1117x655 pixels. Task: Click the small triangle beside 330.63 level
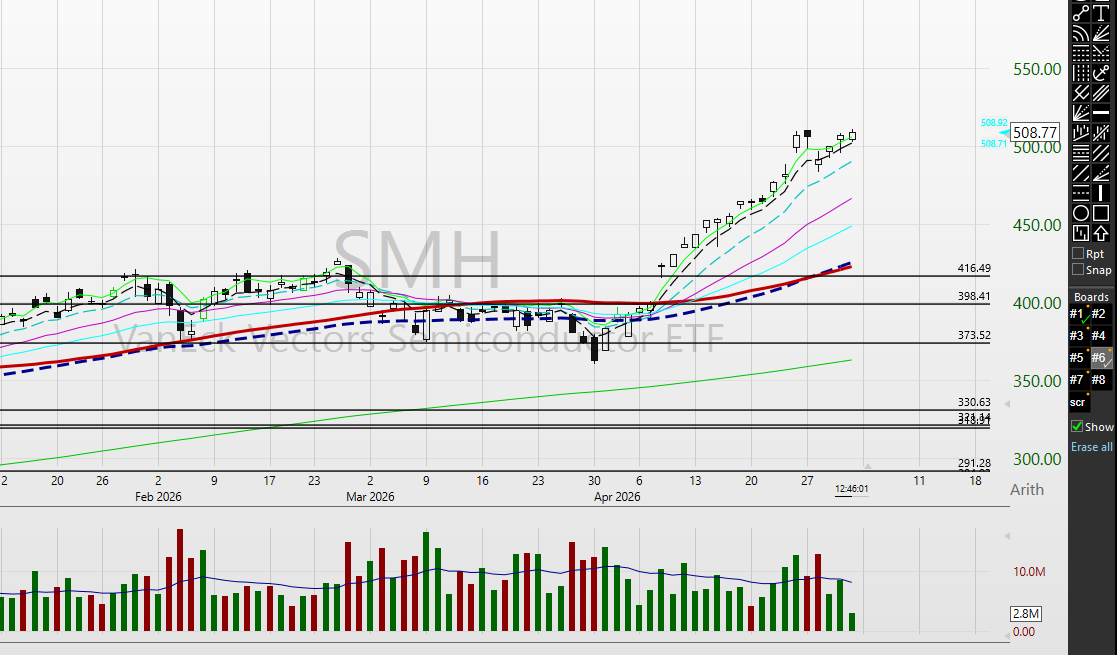pyautogui.click(x=1007, y=404)
